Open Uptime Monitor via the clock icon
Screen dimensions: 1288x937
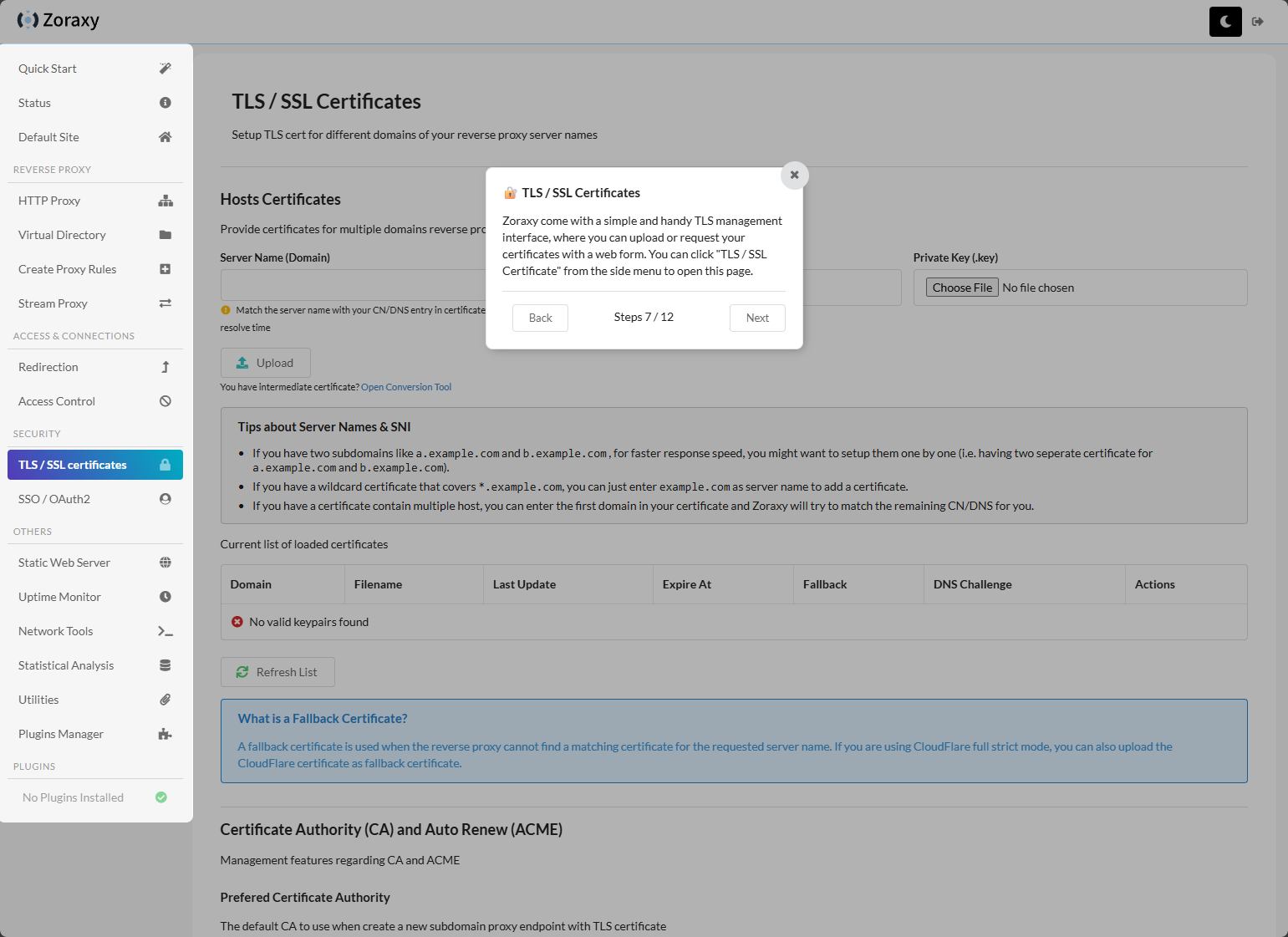click(165, 597)
